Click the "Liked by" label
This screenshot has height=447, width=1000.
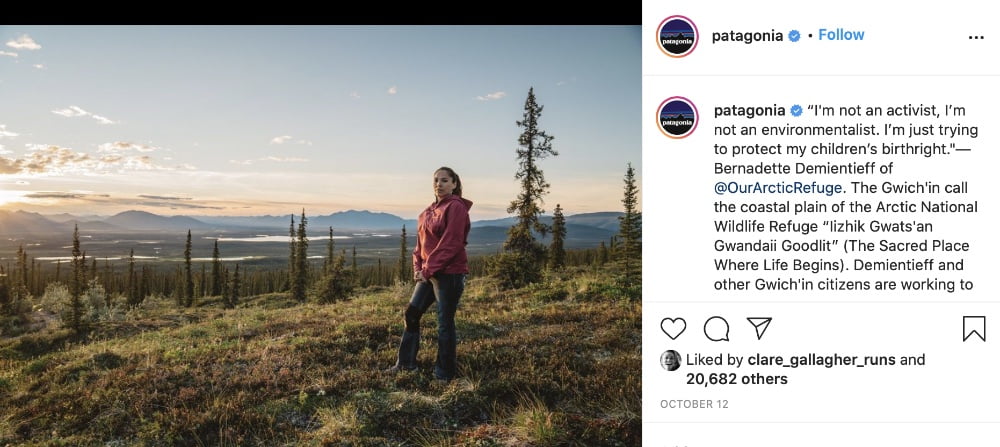(x=714, y=360)
